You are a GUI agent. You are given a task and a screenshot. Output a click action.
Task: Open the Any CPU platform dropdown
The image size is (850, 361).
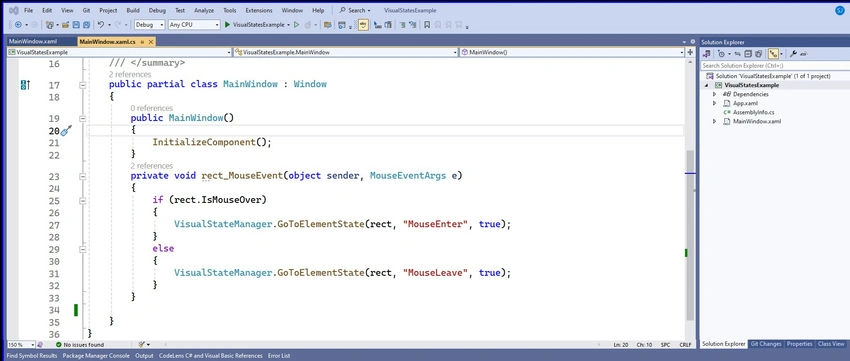(x=194, y=24)
